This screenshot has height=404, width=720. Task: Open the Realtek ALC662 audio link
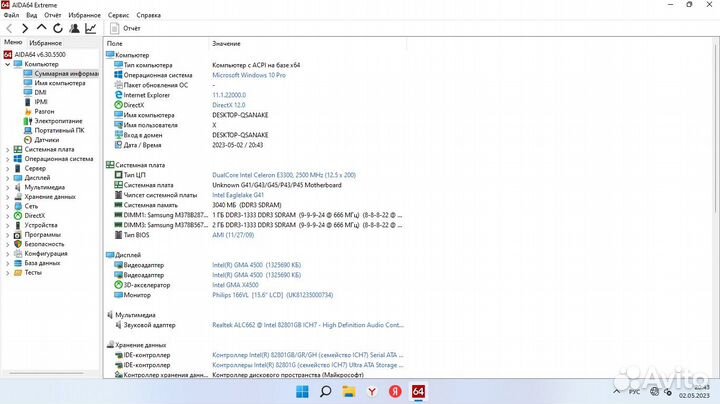308,325
